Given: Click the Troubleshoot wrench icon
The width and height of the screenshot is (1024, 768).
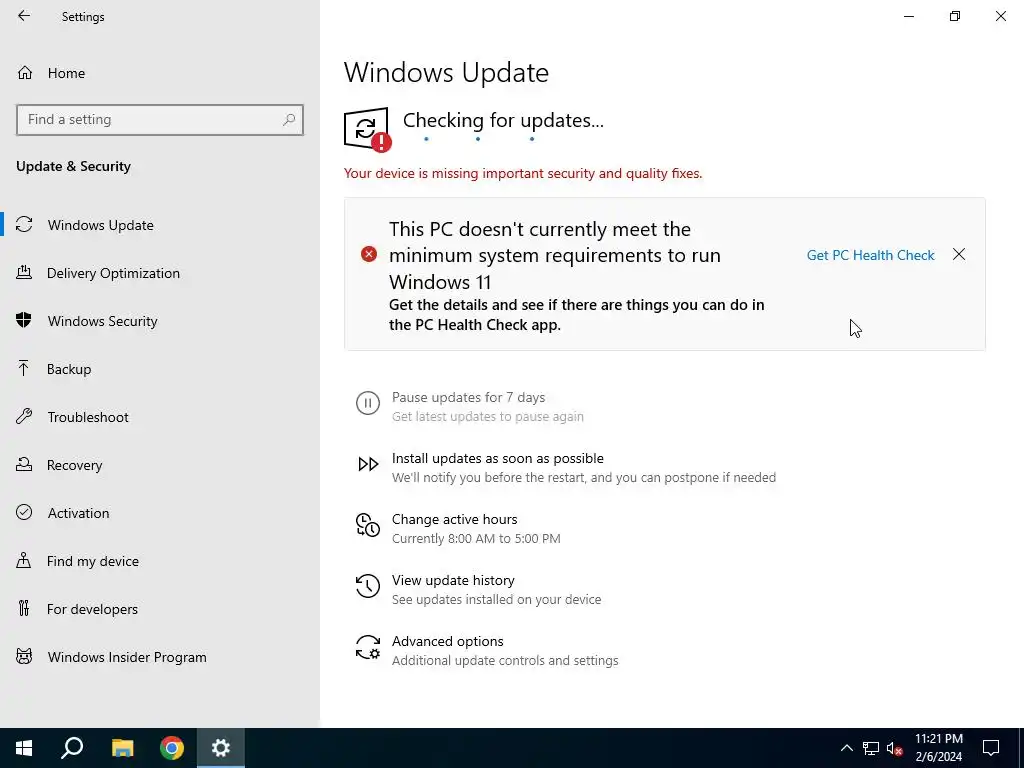Looking at the screenshot, I should click(x=24, y=416).
